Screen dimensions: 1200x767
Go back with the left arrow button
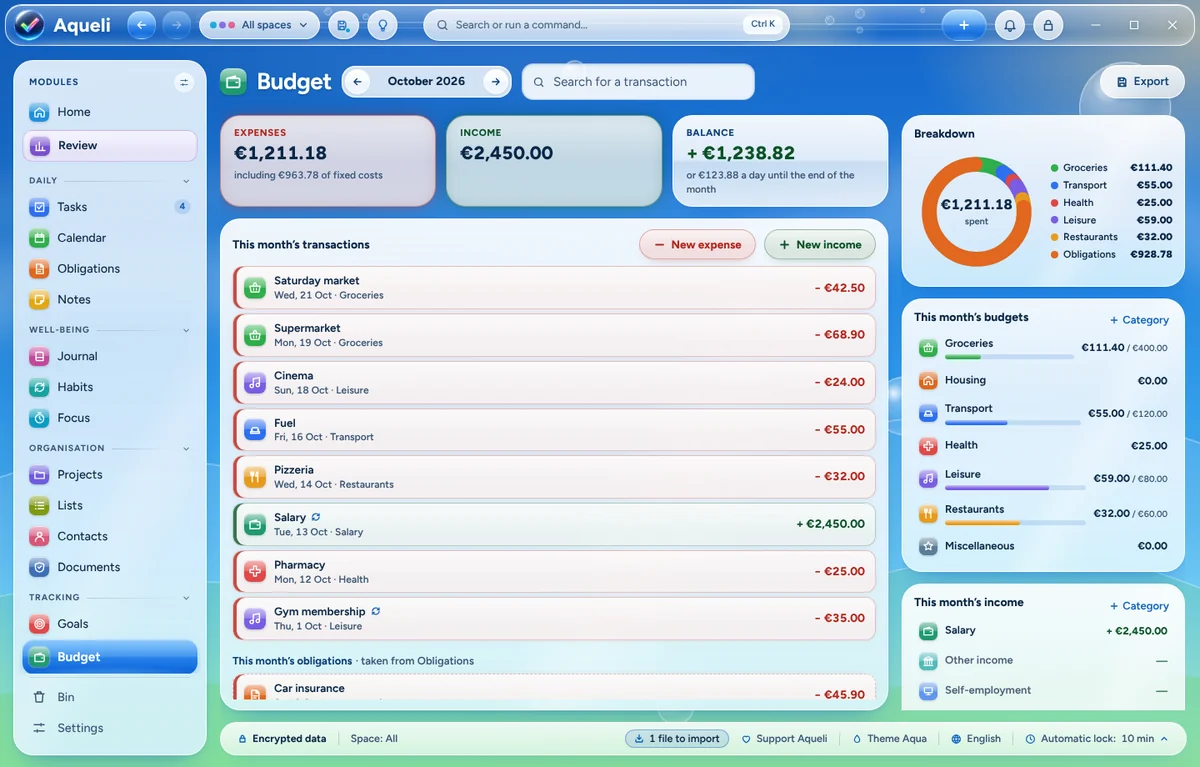tap(142, 25)
